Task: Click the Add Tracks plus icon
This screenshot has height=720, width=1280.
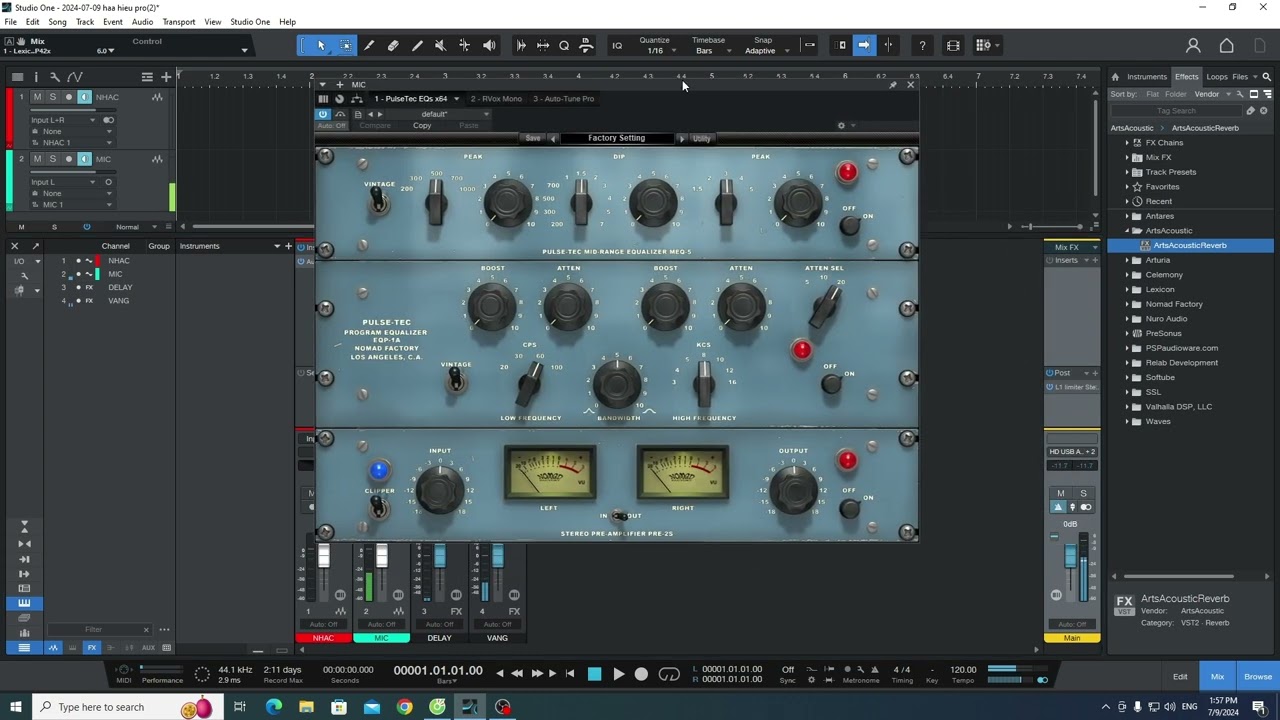Action: [166, 77]
